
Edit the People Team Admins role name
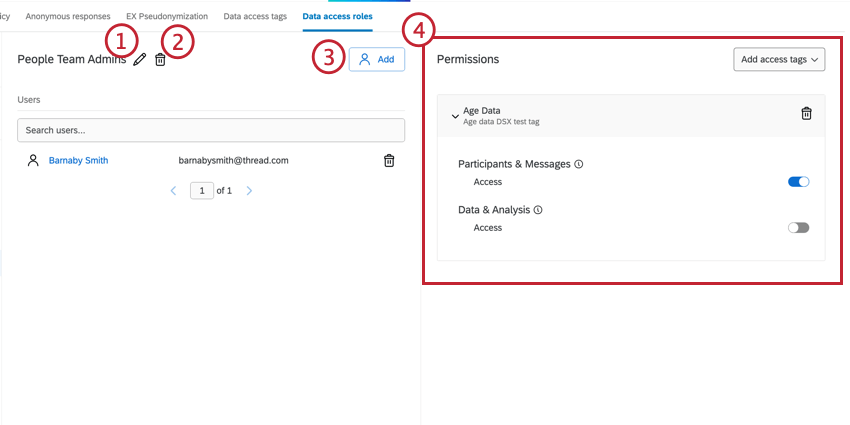(140, 60)
